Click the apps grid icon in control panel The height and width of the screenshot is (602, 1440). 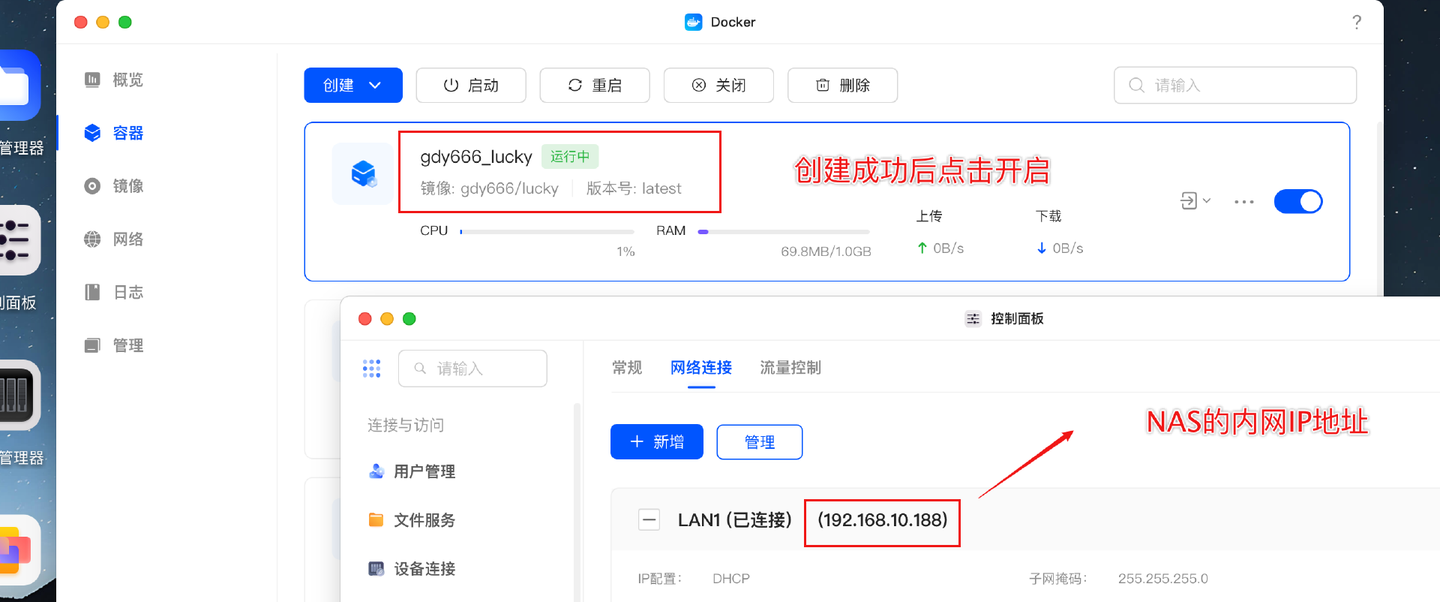click(371, 368)
